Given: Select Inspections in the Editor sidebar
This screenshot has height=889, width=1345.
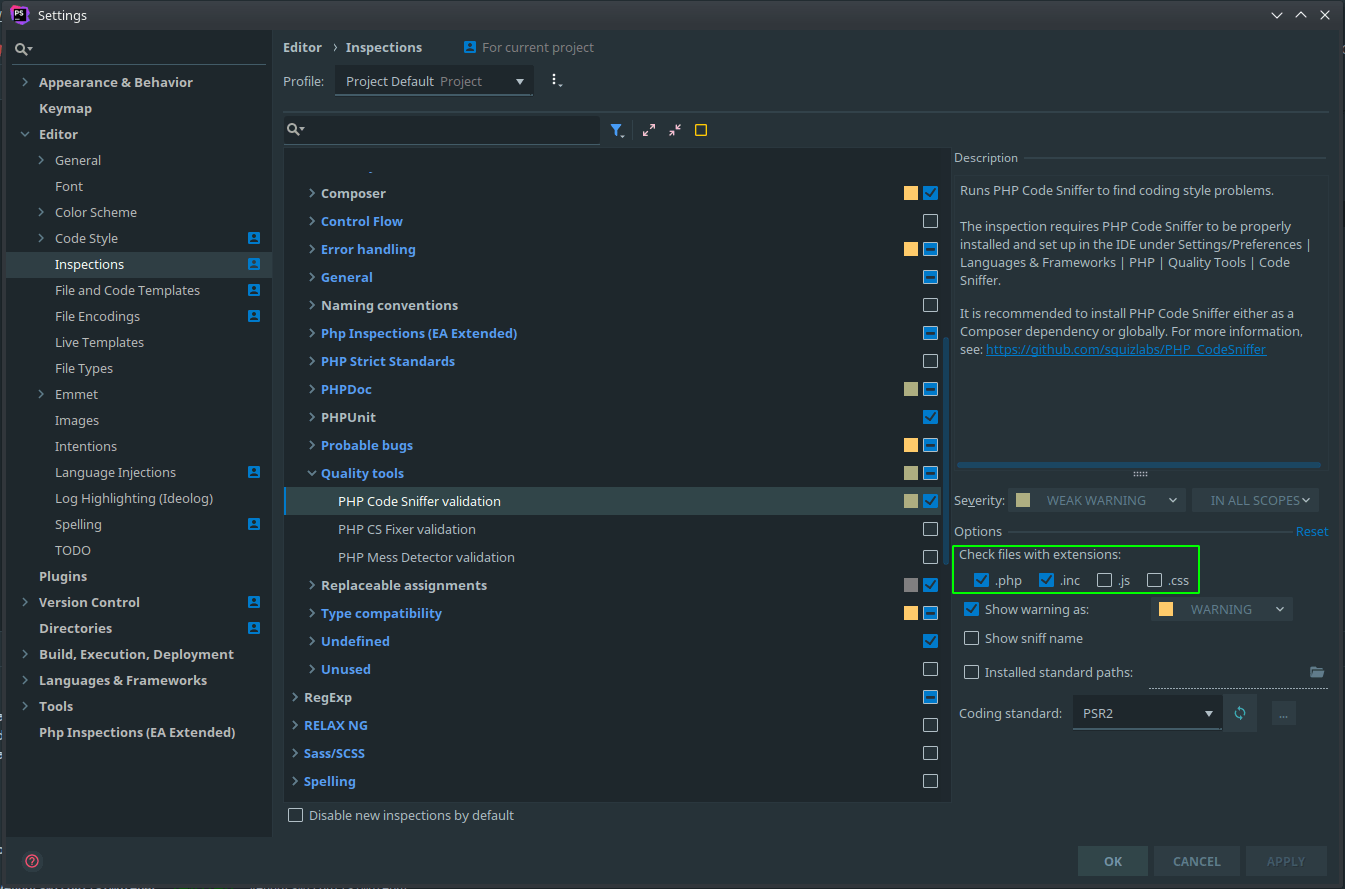Looking at the screenshot, I should click(x=88, y=264).
